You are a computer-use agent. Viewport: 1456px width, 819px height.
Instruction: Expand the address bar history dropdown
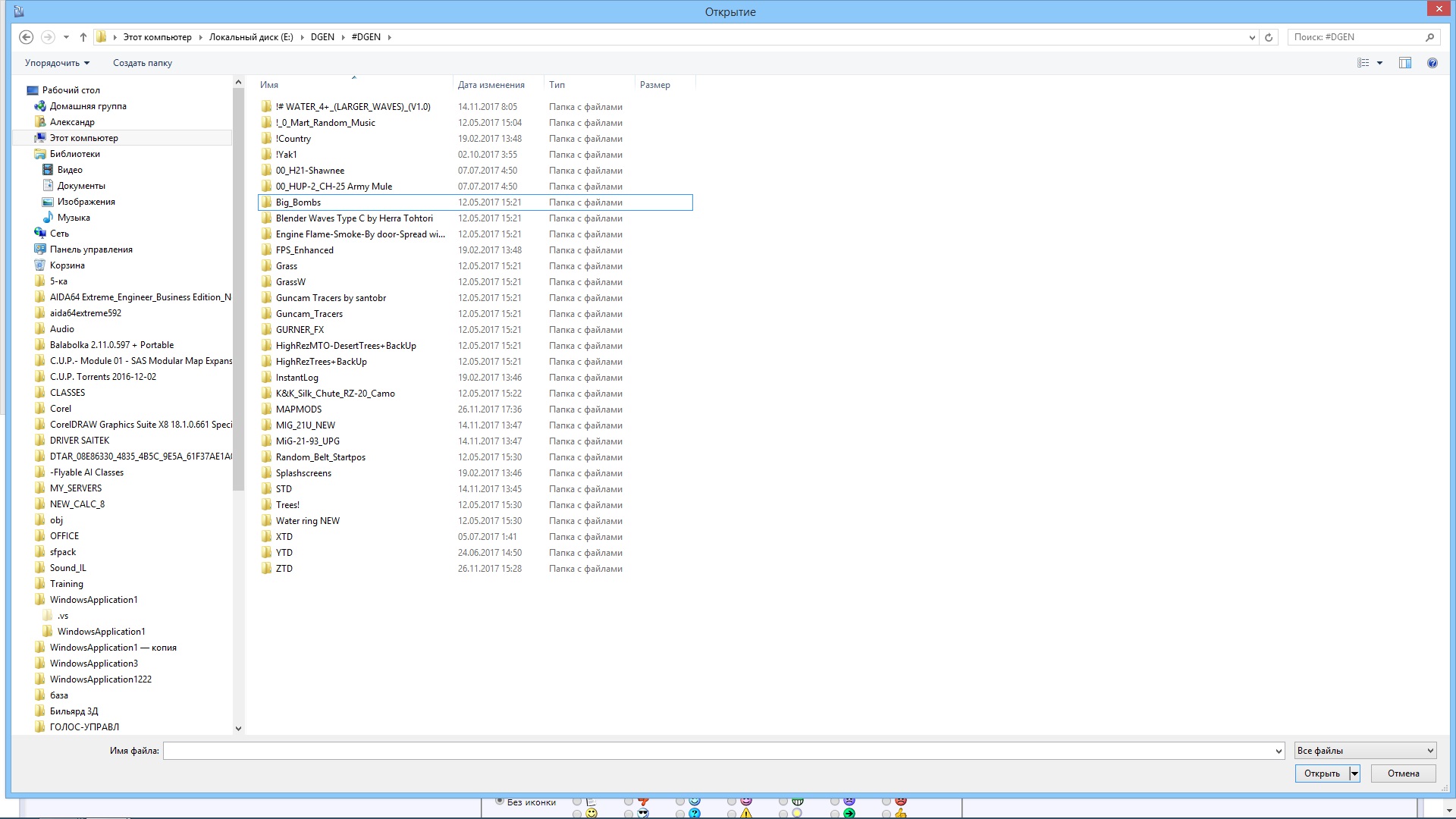tap(1252, 37)
